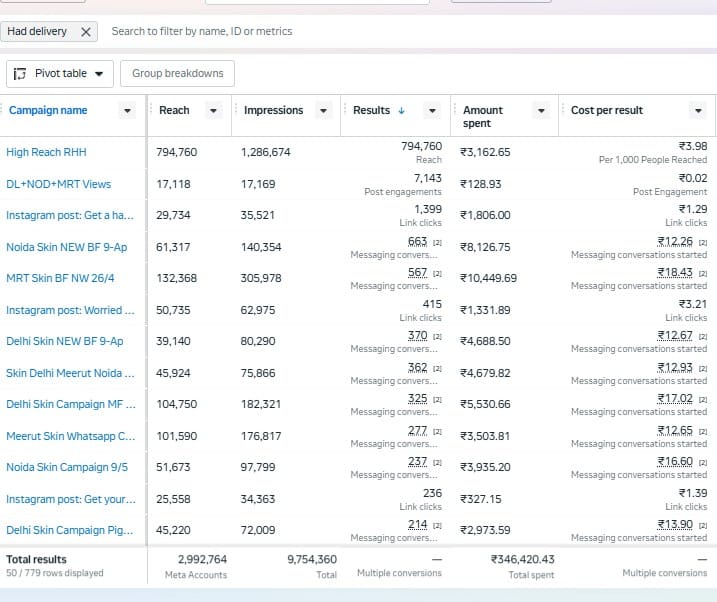The width and height of the screenshot is (717, 602).
Task: Select impressions value 1,286,674
Action: tap(265, 152)
